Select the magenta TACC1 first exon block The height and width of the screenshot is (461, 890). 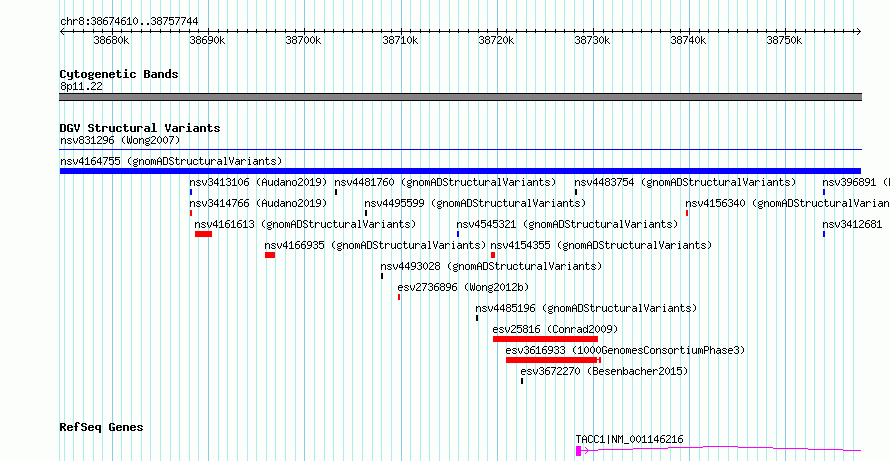pos(578,451)
